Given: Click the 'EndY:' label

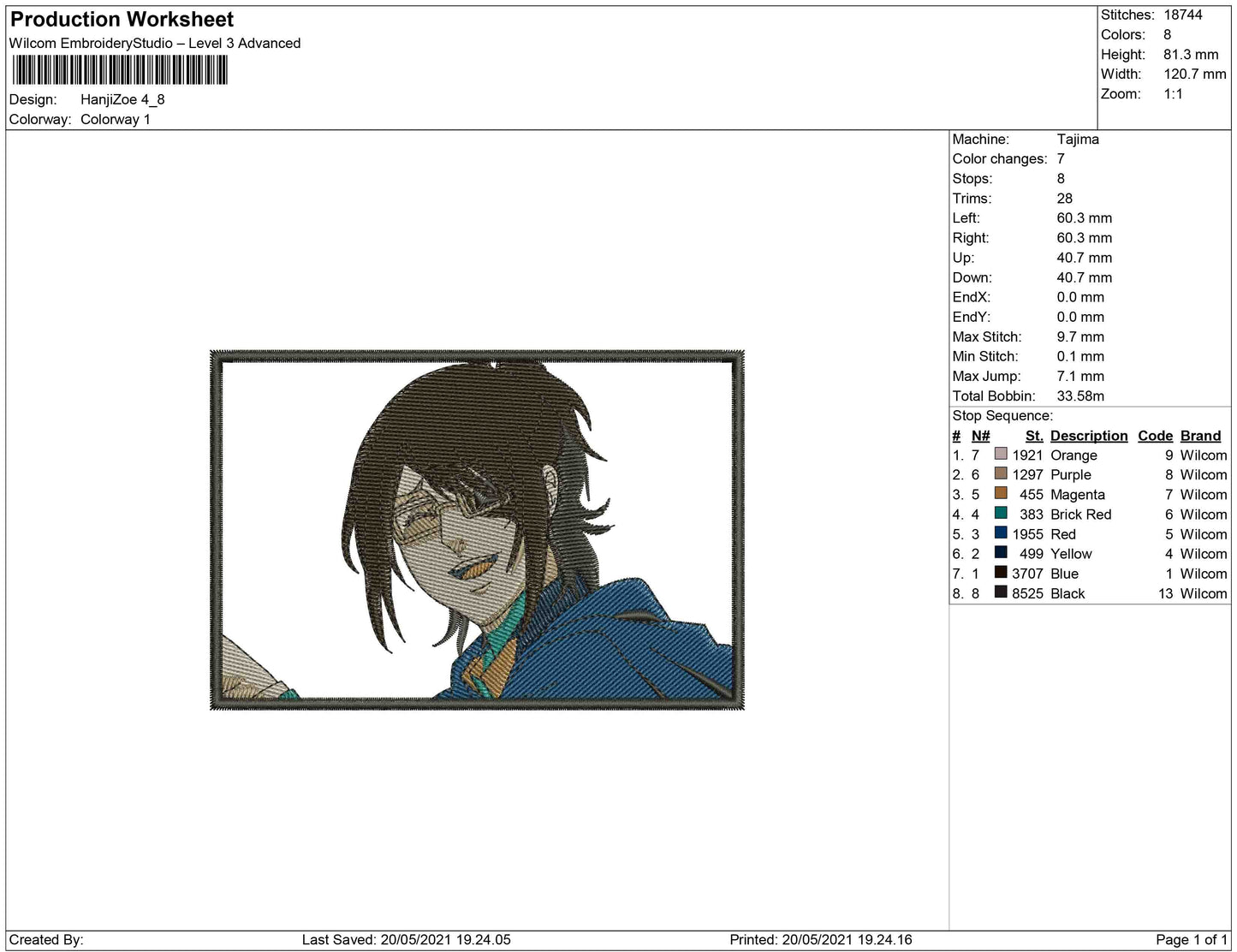Looking at the screenshot, I should click(972, 316).
